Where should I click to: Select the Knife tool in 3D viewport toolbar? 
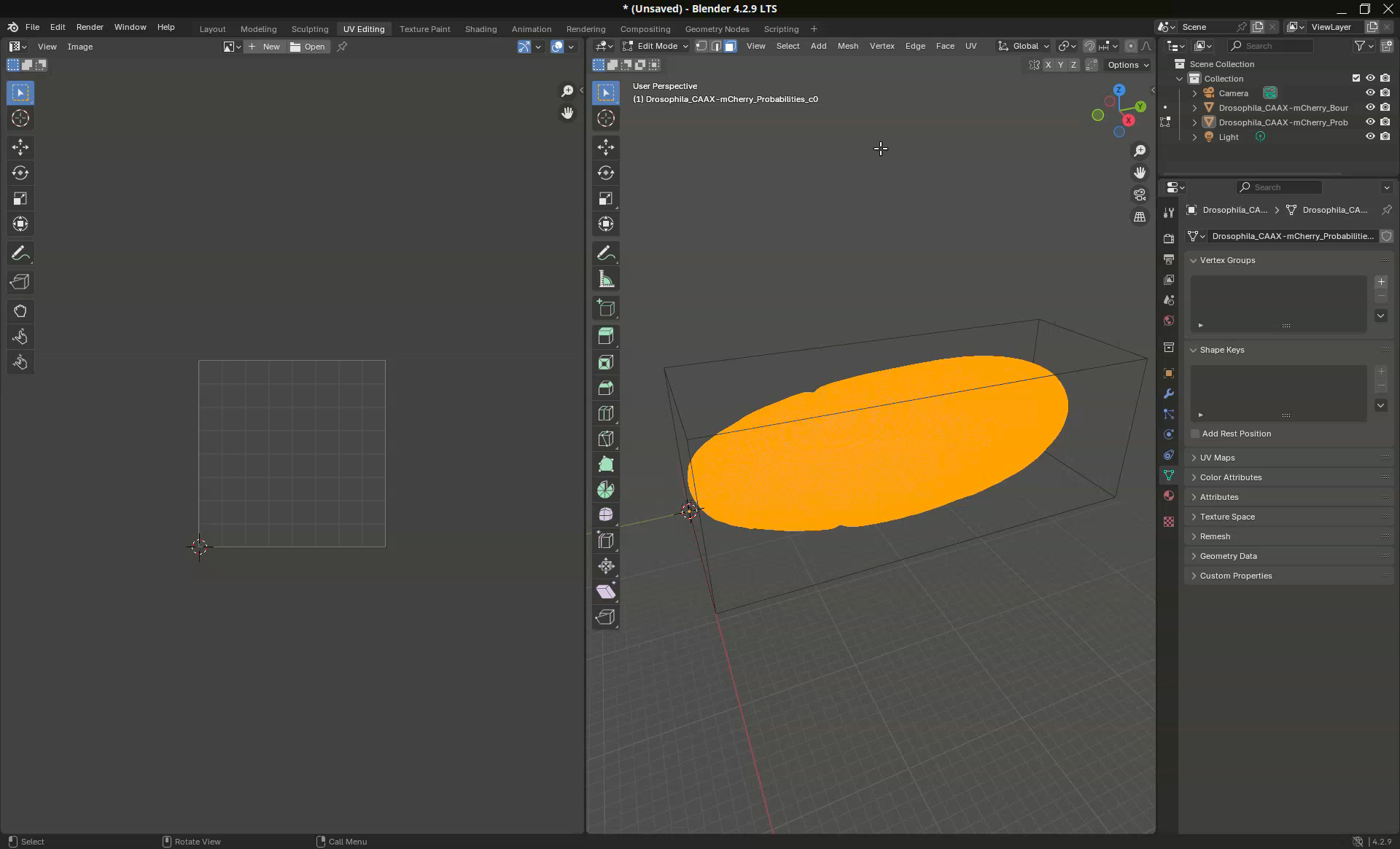pyautogui.click(x=605, y=439)
